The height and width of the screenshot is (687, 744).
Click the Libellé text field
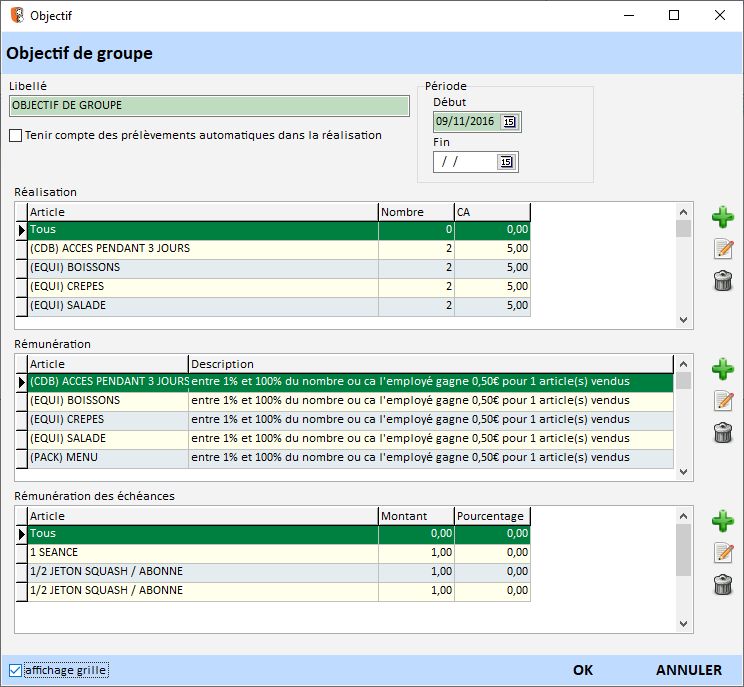tap(209, 106)
